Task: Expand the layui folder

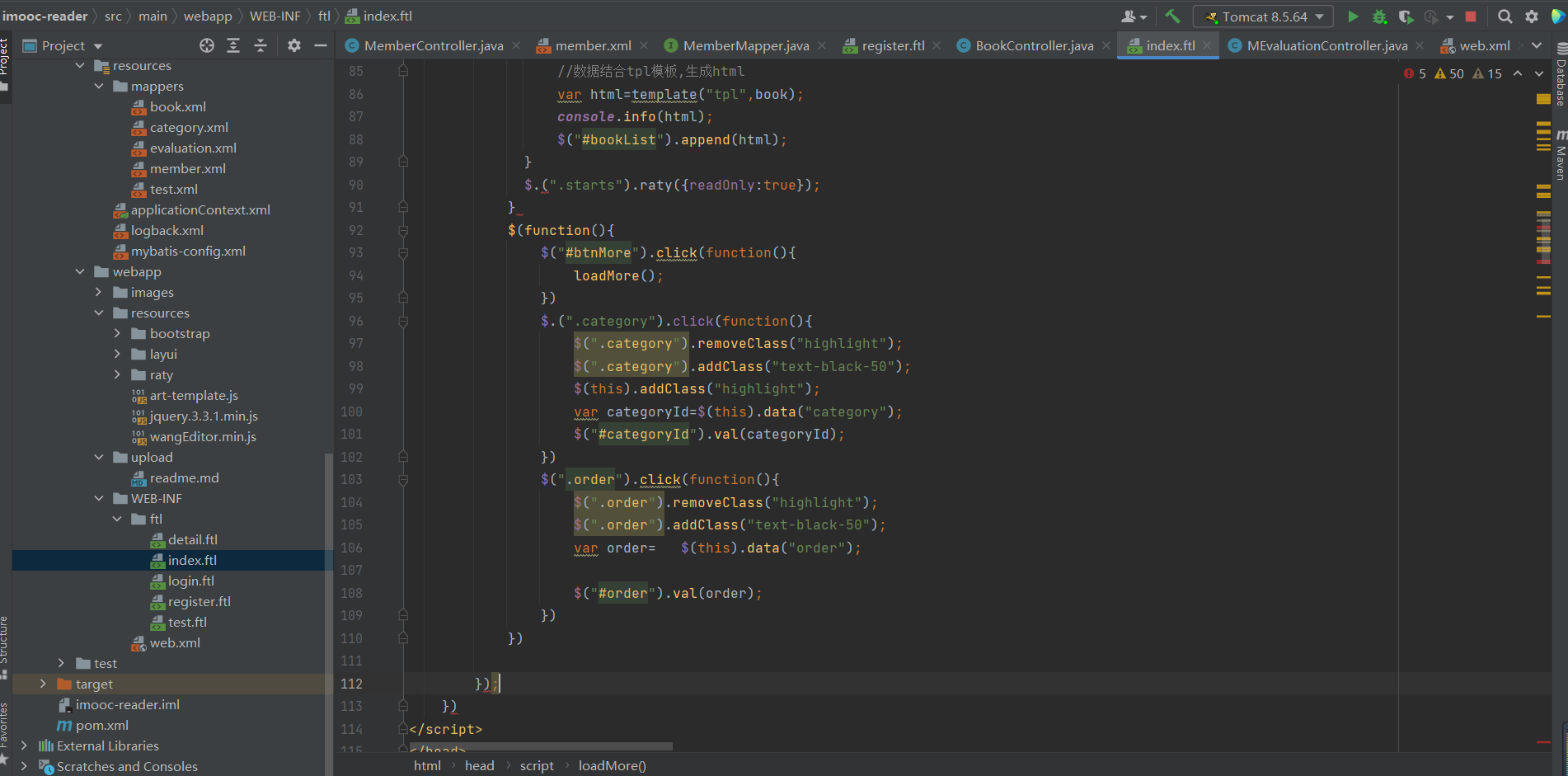Action: 117,354
